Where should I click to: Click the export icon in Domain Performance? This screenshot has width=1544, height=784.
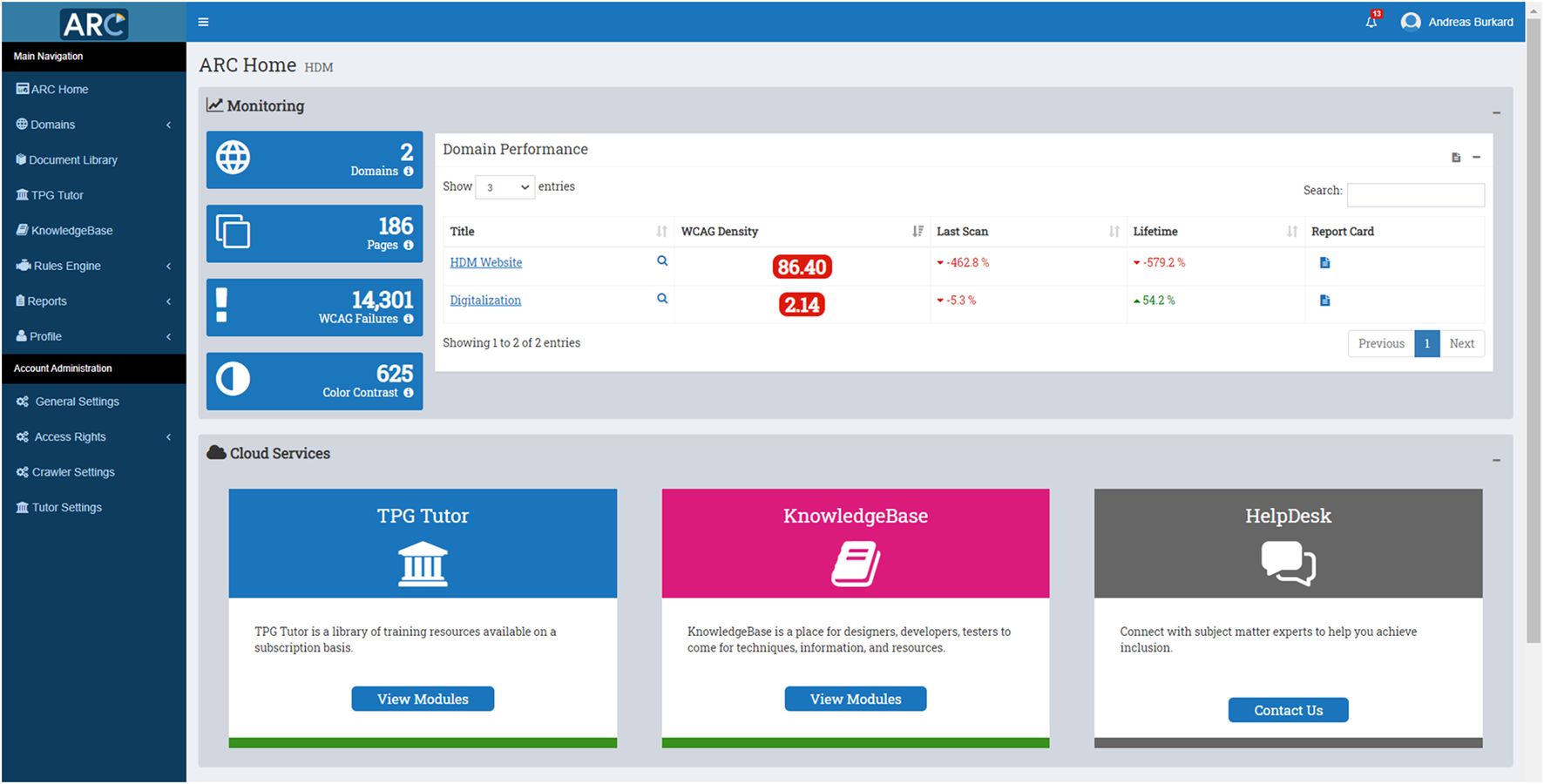(1455, 158)
